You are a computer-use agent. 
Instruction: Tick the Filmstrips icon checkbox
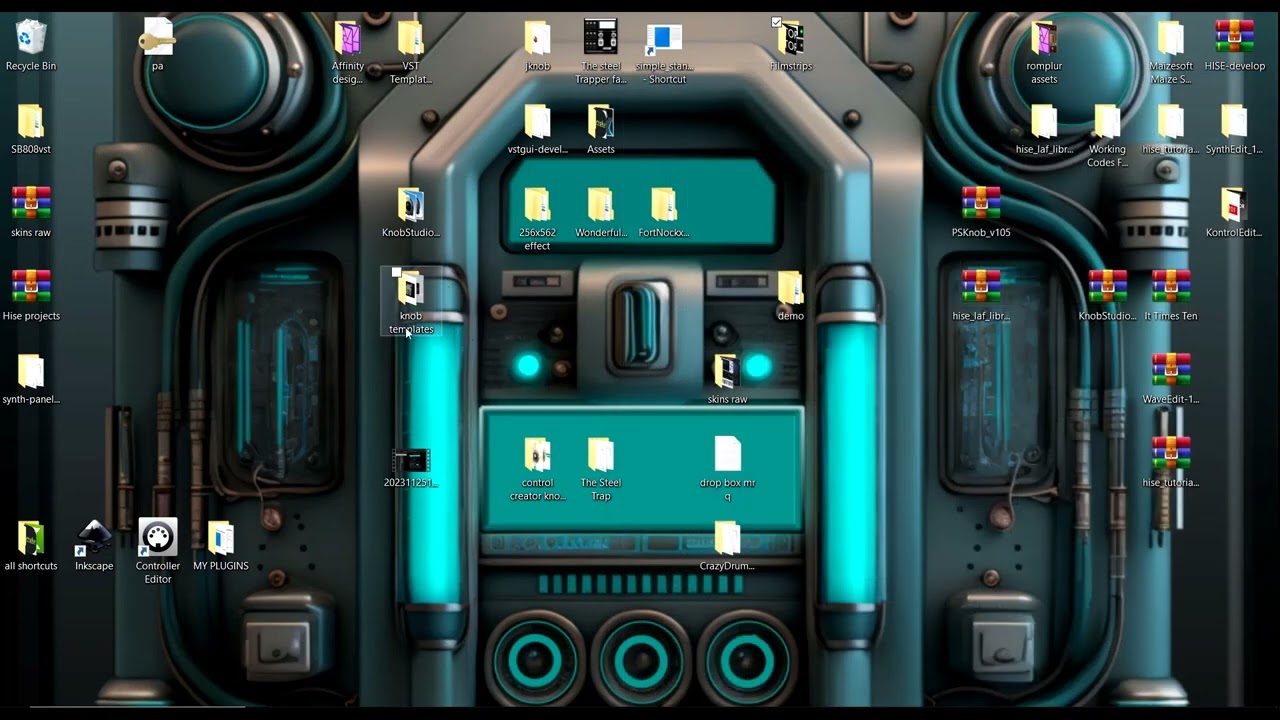777,22
